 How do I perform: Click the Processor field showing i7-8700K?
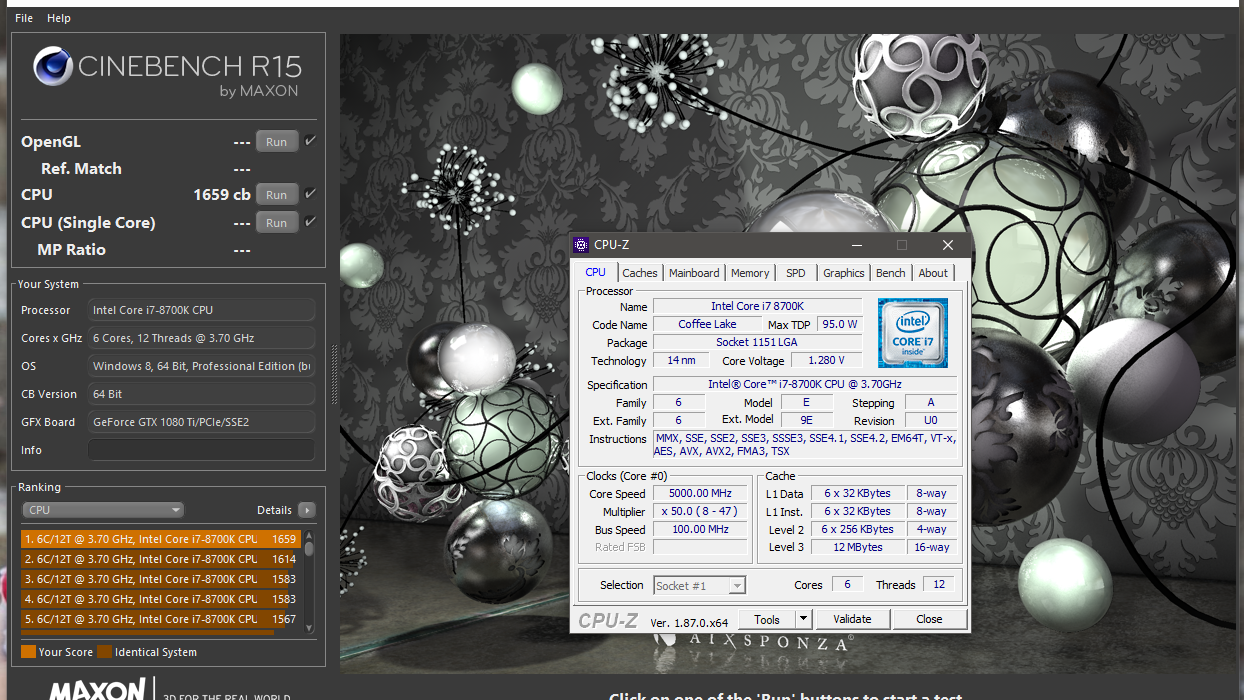click(x=201, y=310)
